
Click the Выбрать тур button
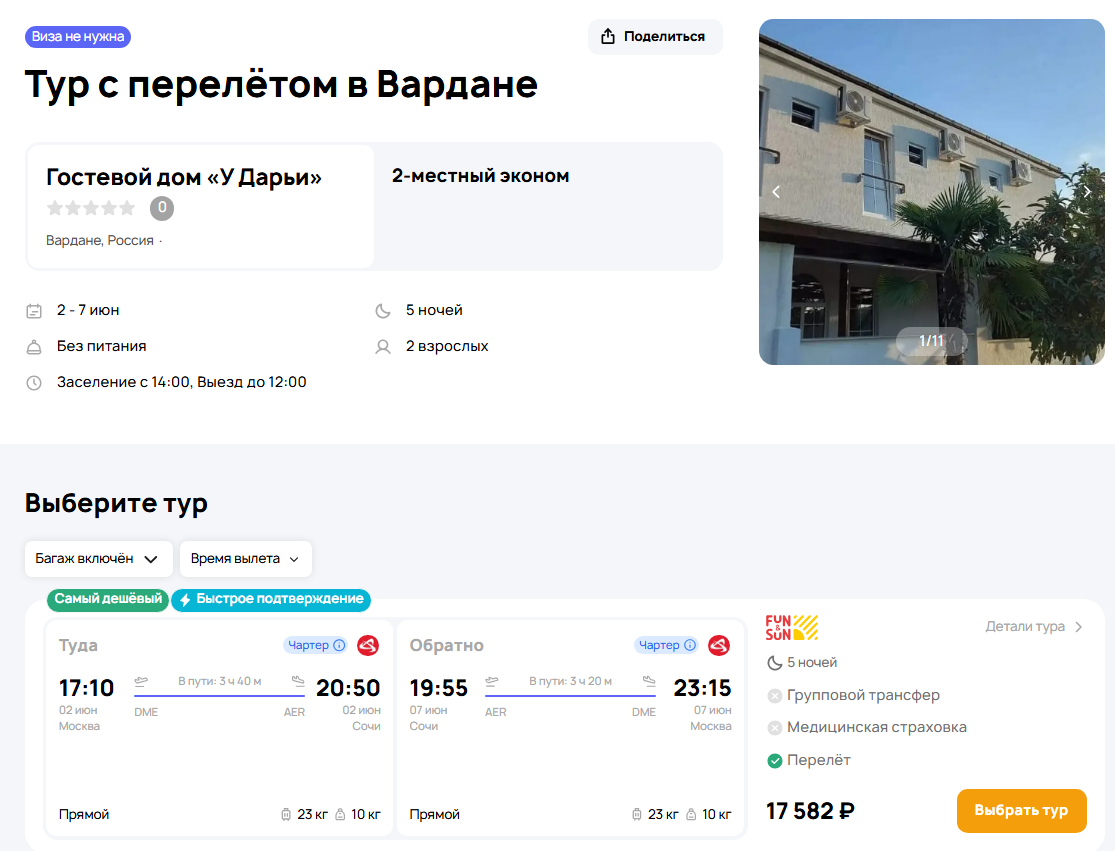coord(1021,810)
